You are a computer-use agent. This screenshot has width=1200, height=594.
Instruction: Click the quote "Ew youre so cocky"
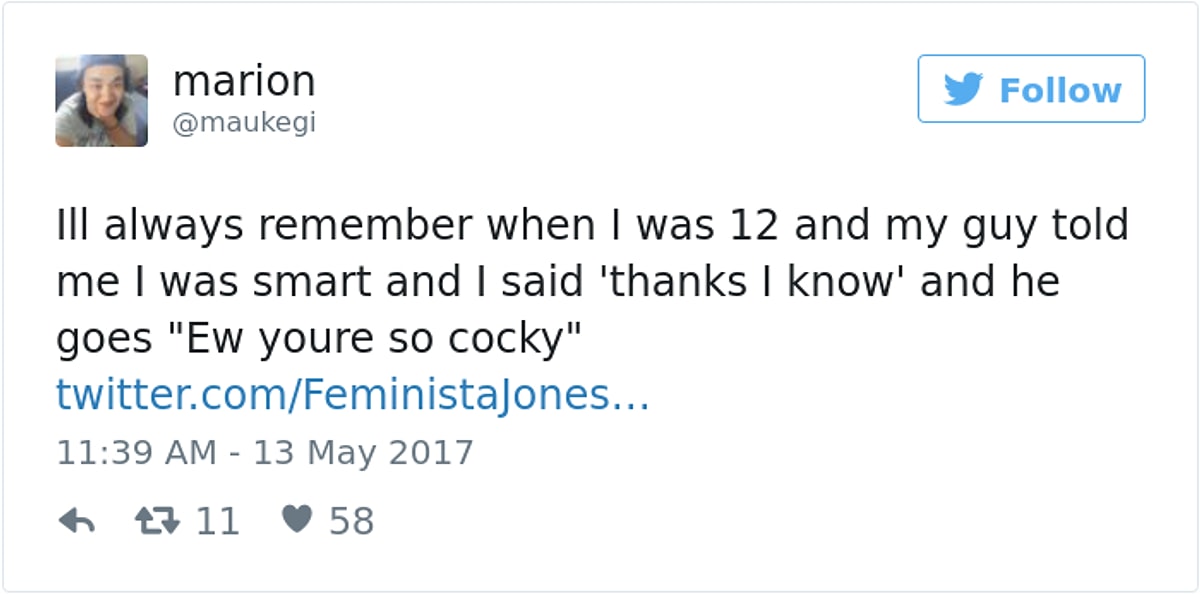pyautogui.click(x=367, y=340)
